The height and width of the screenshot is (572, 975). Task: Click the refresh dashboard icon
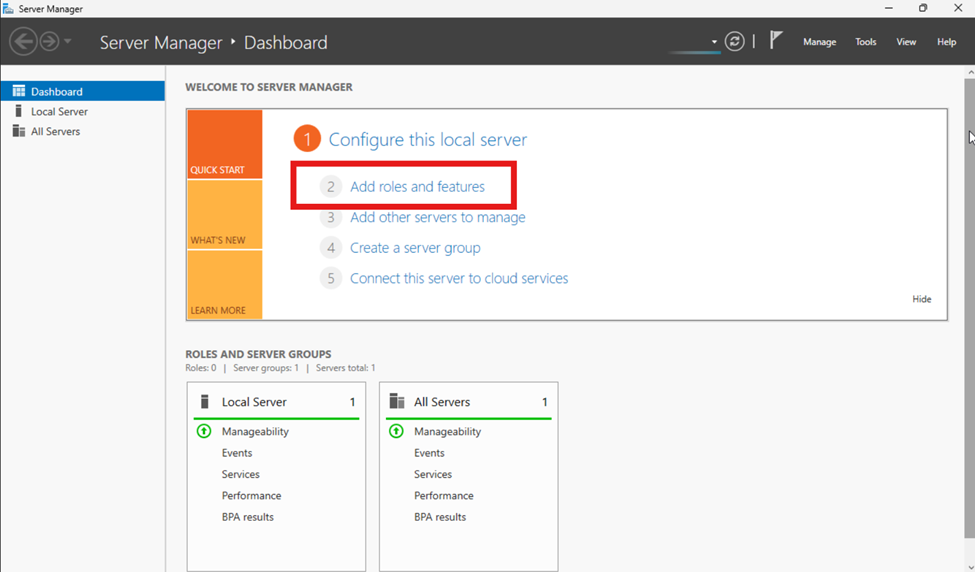tap(735, 42)
